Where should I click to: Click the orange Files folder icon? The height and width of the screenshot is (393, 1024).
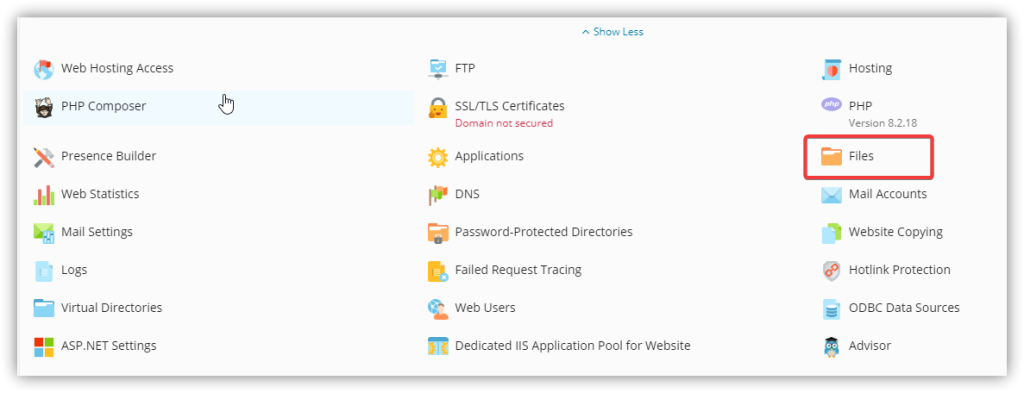click(x=831, y=157)
